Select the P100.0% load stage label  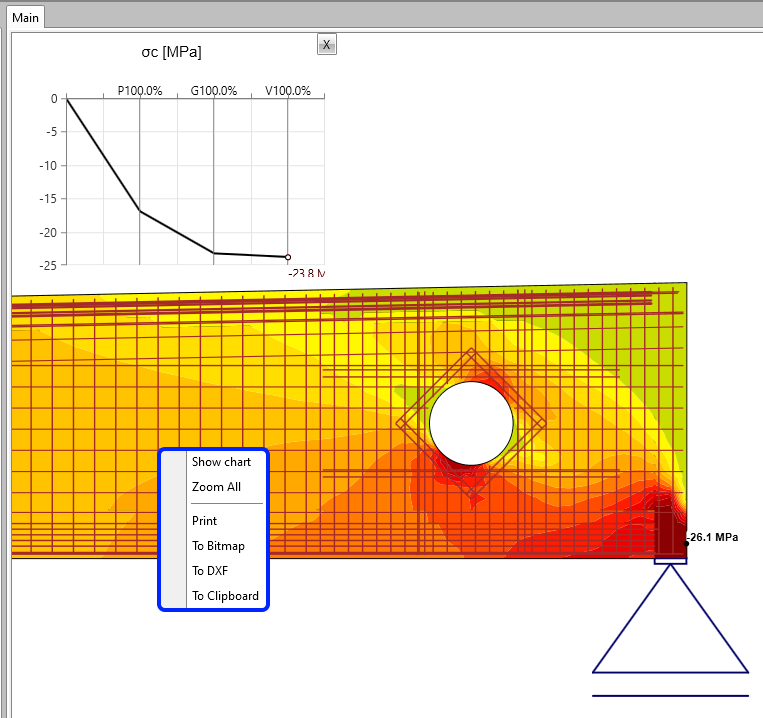(x=140, y=91)
